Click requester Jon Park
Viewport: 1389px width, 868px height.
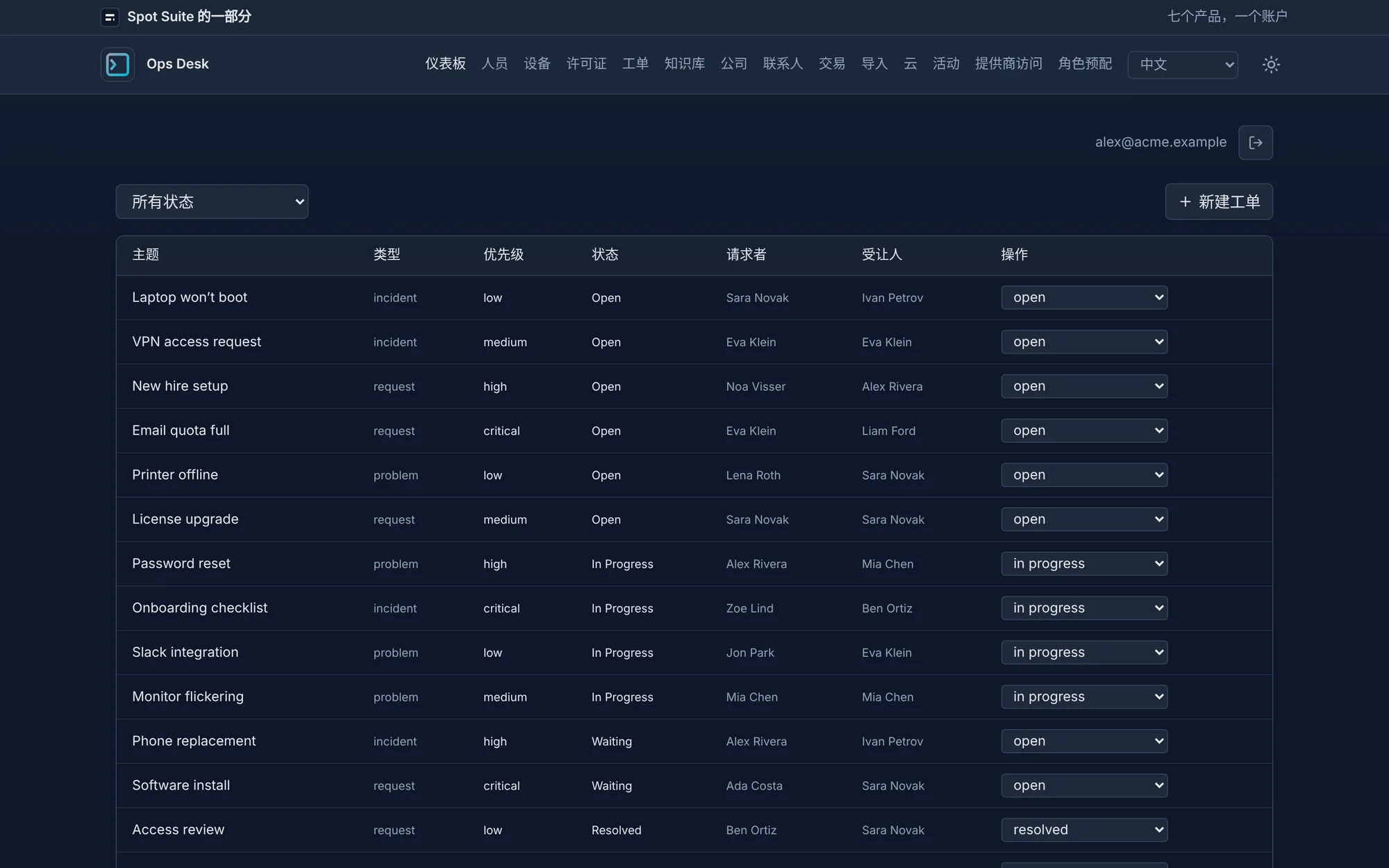(x=750, y=653)
